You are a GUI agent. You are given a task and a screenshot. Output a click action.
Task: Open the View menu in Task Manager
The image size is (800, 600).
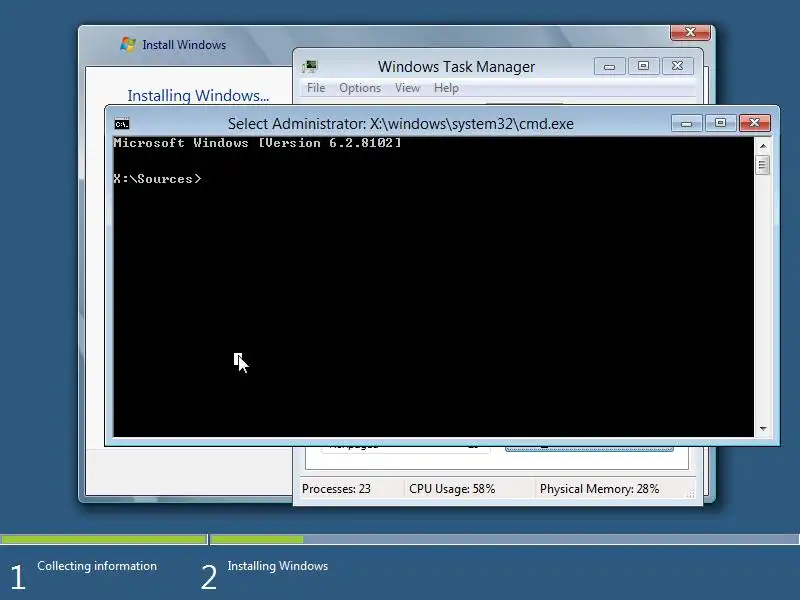click(407, 88)
